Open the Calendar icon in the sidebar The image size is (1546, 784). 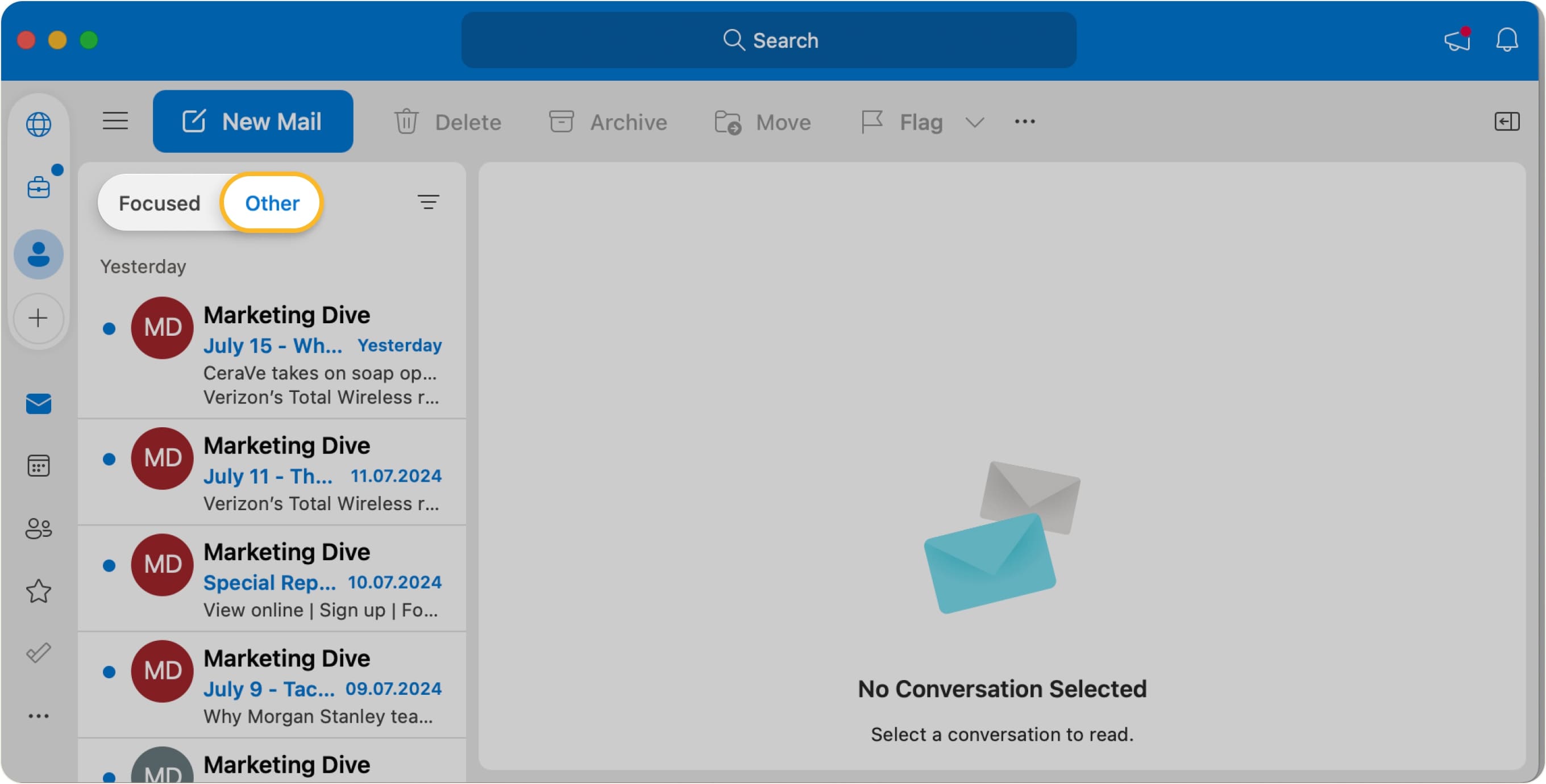click(x=39, y=466)
